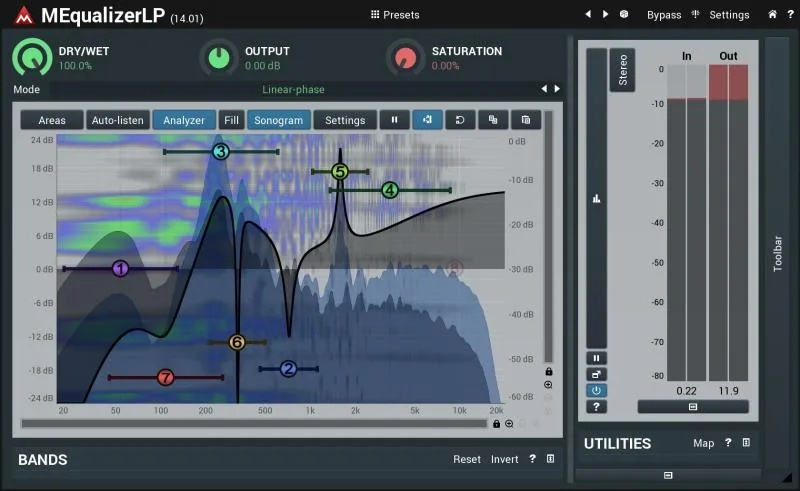
Task: Click the MeldaProduction logo icon
Action: click(x=23, y=15)
